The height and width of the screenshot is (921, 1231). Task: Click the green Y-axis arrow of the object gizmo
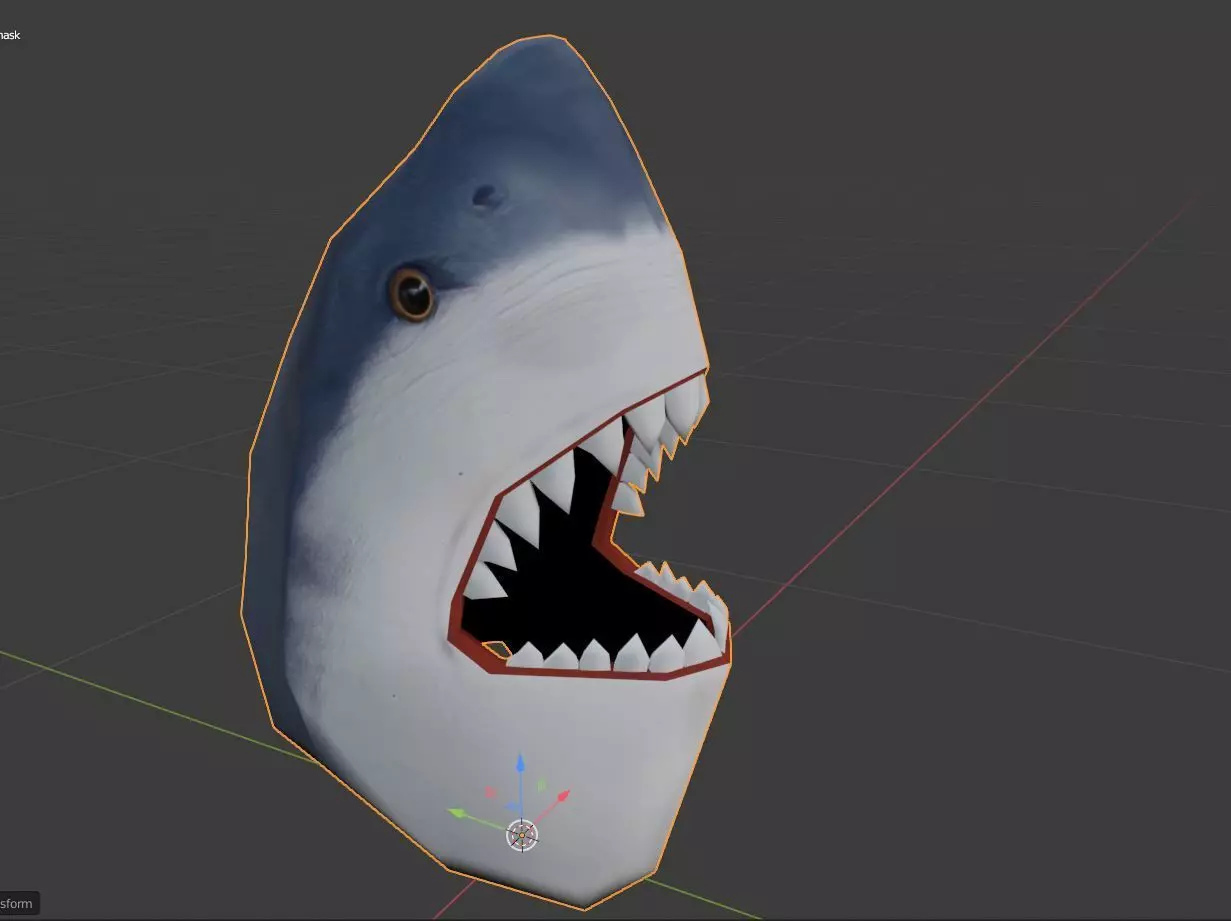coord(459,813)
